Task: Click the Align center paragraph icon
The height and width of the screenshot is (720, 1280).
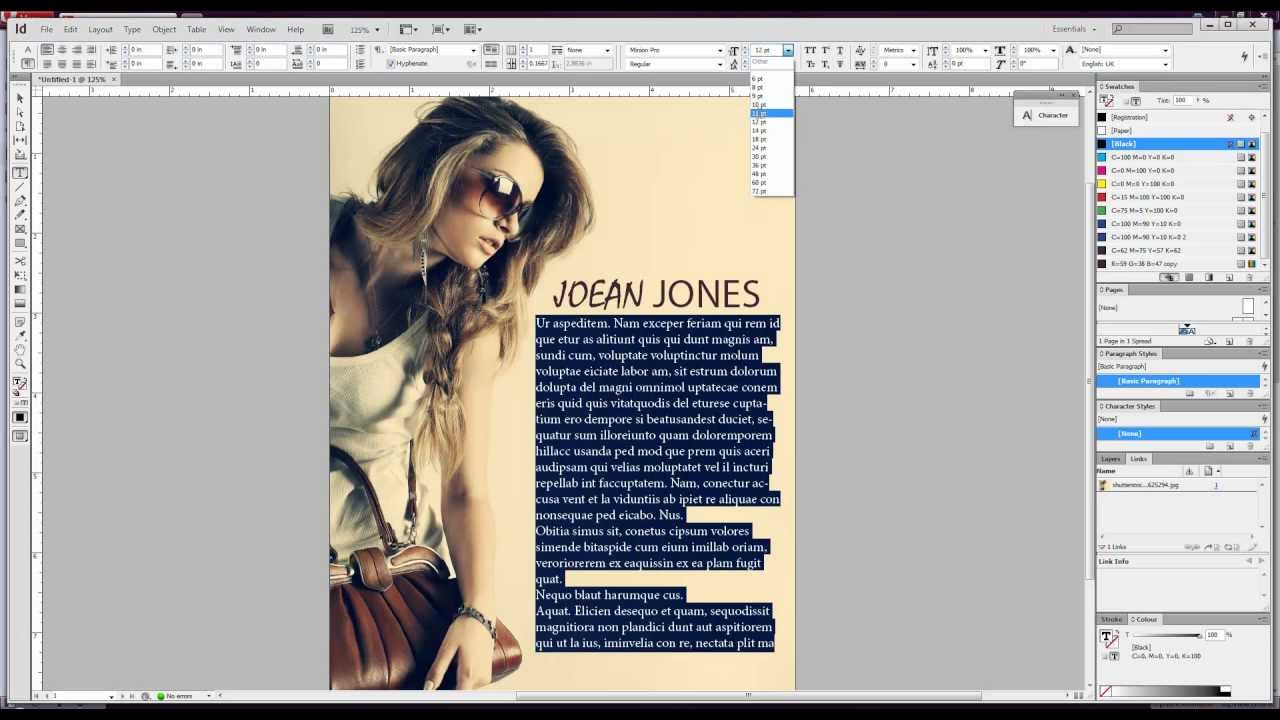Action: click(62, 50)
